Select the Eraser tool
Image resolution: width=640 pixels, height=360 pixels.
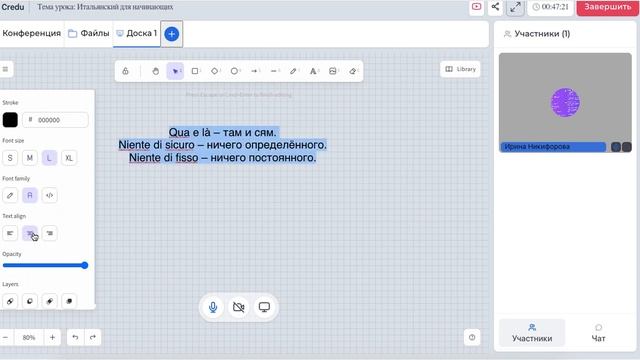pos(353,71)
